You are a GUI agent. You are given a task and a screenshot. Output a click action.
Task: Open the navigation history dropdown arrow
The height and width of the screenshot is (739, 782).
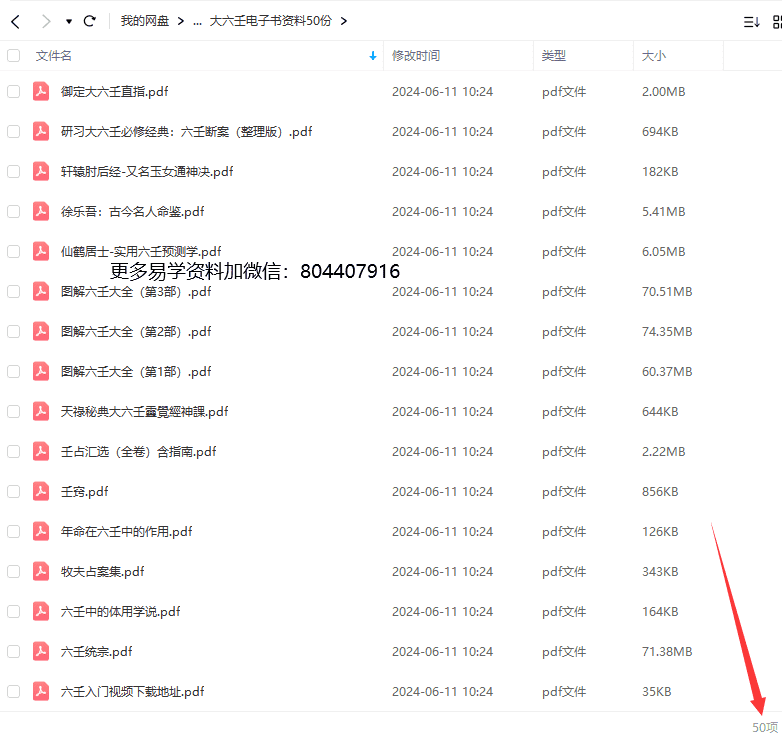click(68, 21)
